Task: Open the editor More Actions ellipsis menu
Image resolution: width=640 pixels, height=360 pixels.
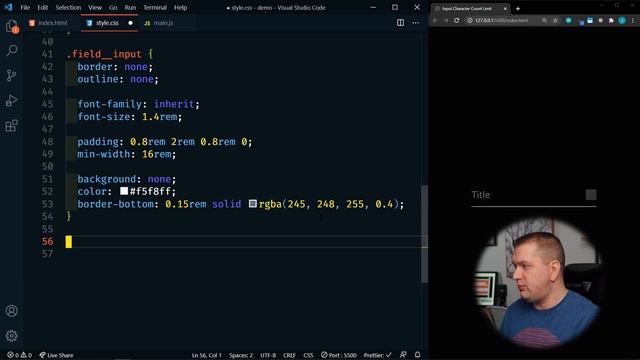Action: click(416, 23)
